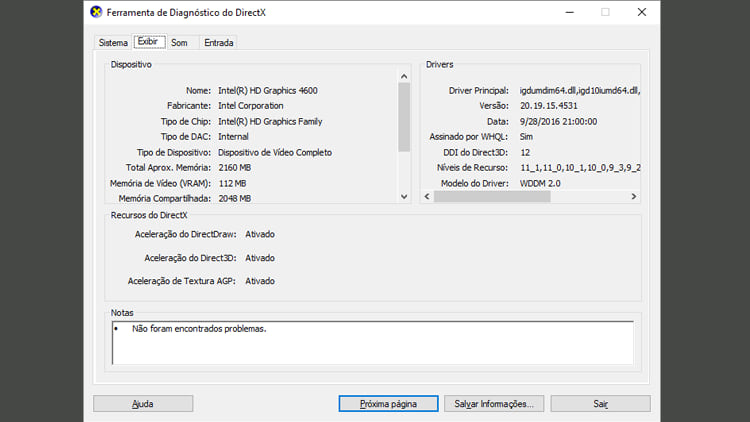Click the DDI do Direct3D value '12'

pos(525,152)
